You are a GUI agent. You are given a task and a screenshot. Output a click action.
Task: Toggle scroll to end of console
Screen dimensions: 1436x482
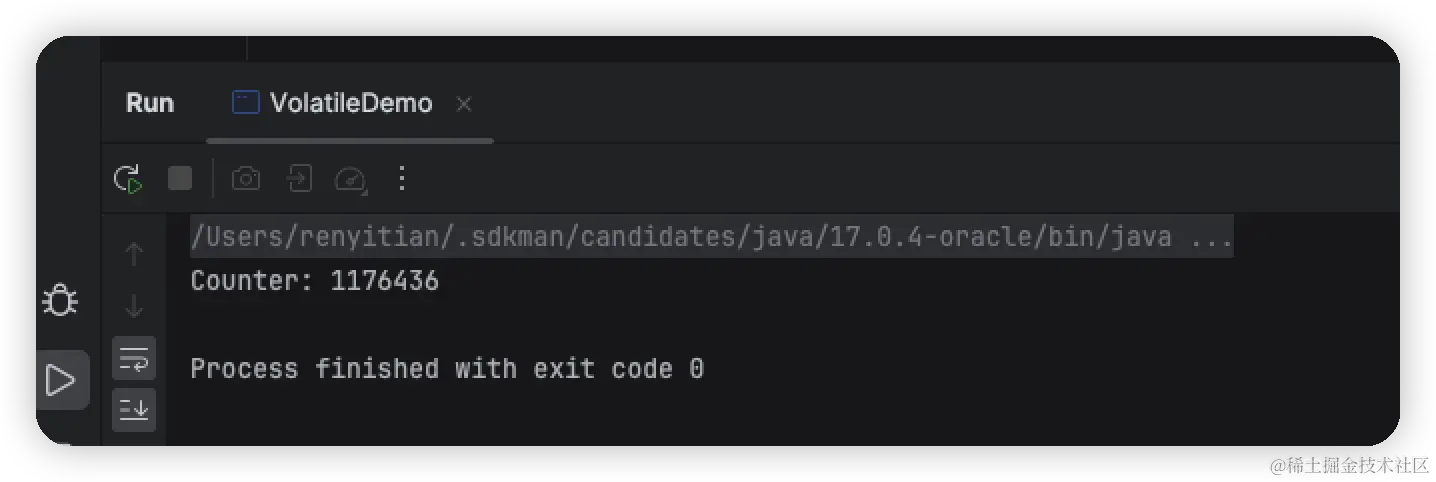tap(134, 408)
